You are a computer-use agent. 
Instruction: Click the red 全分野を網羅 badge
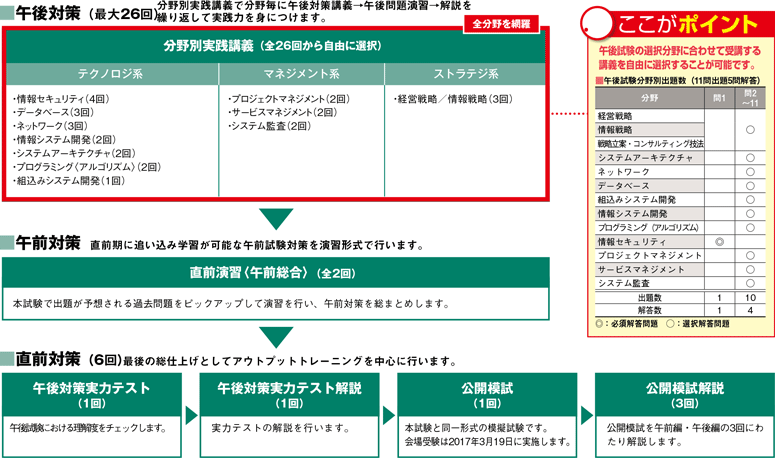[x=507, y=21]
